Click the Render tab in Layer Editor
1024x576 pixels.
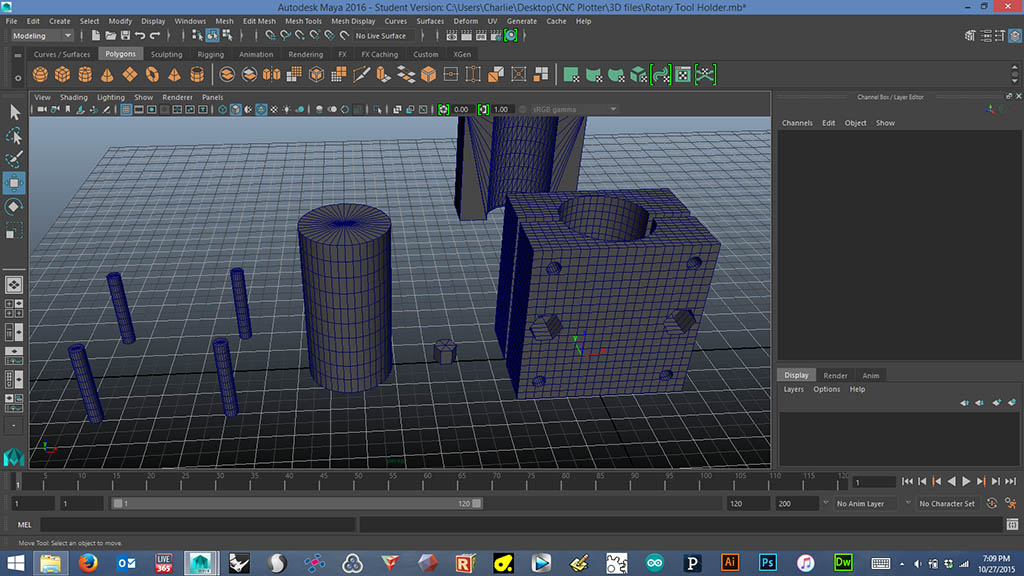[835, 375]
